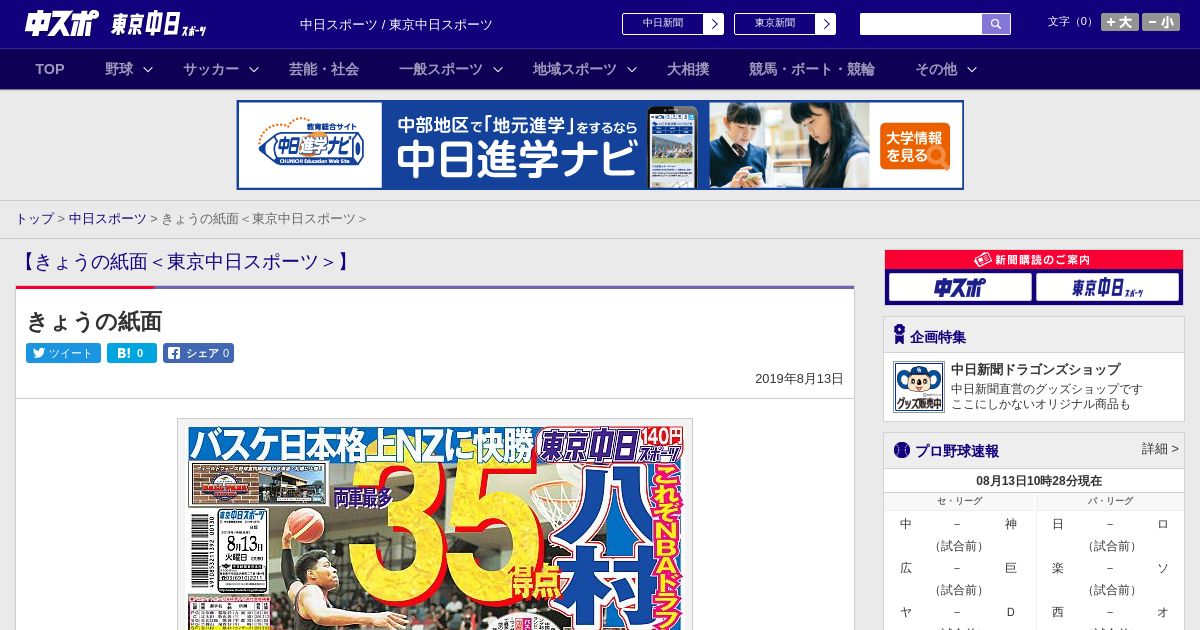Click the セ・リーグ column header

(x=959, y=501)
